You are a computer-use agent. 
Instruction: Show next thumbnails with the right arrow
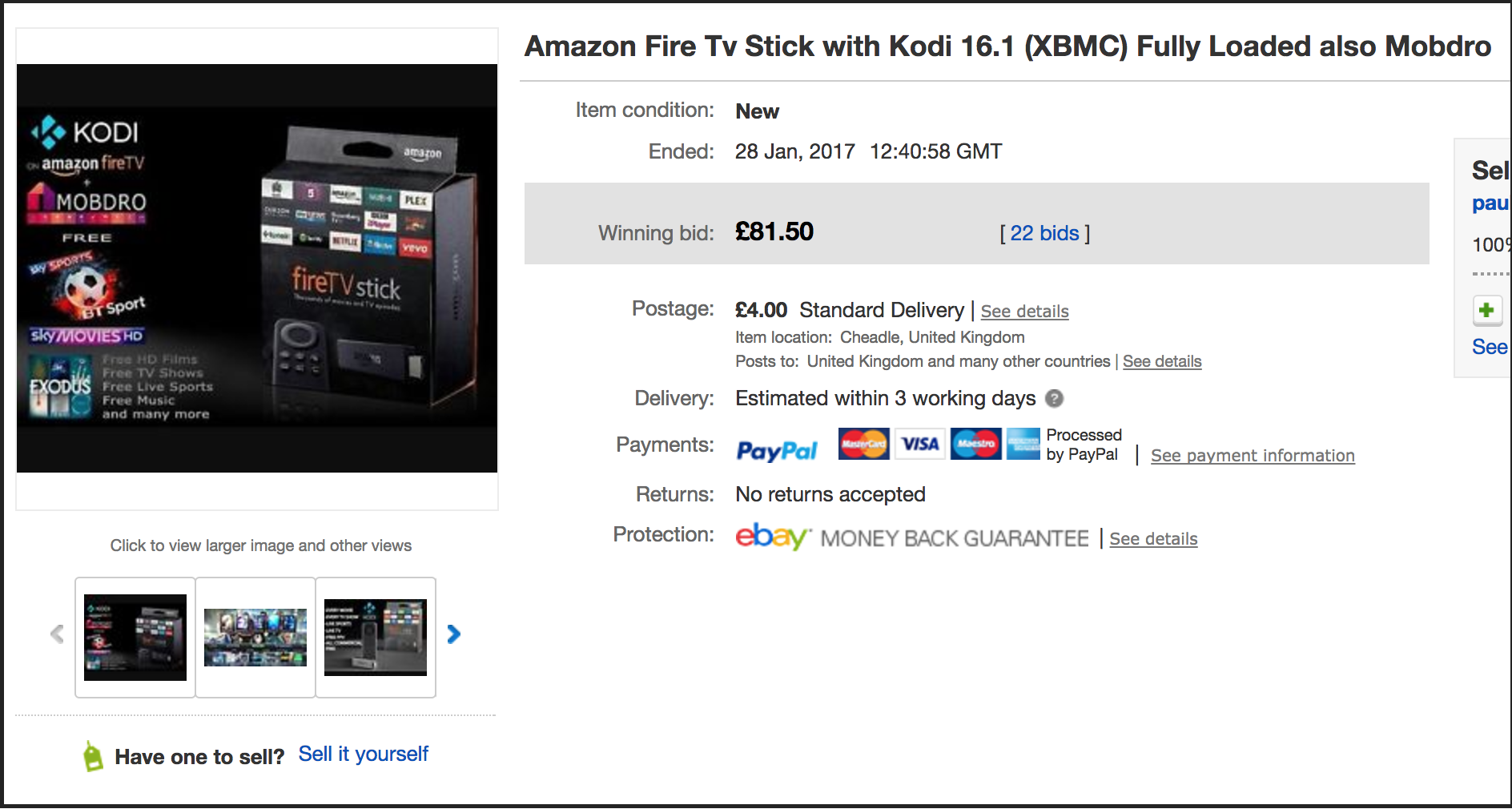[454, 634]
